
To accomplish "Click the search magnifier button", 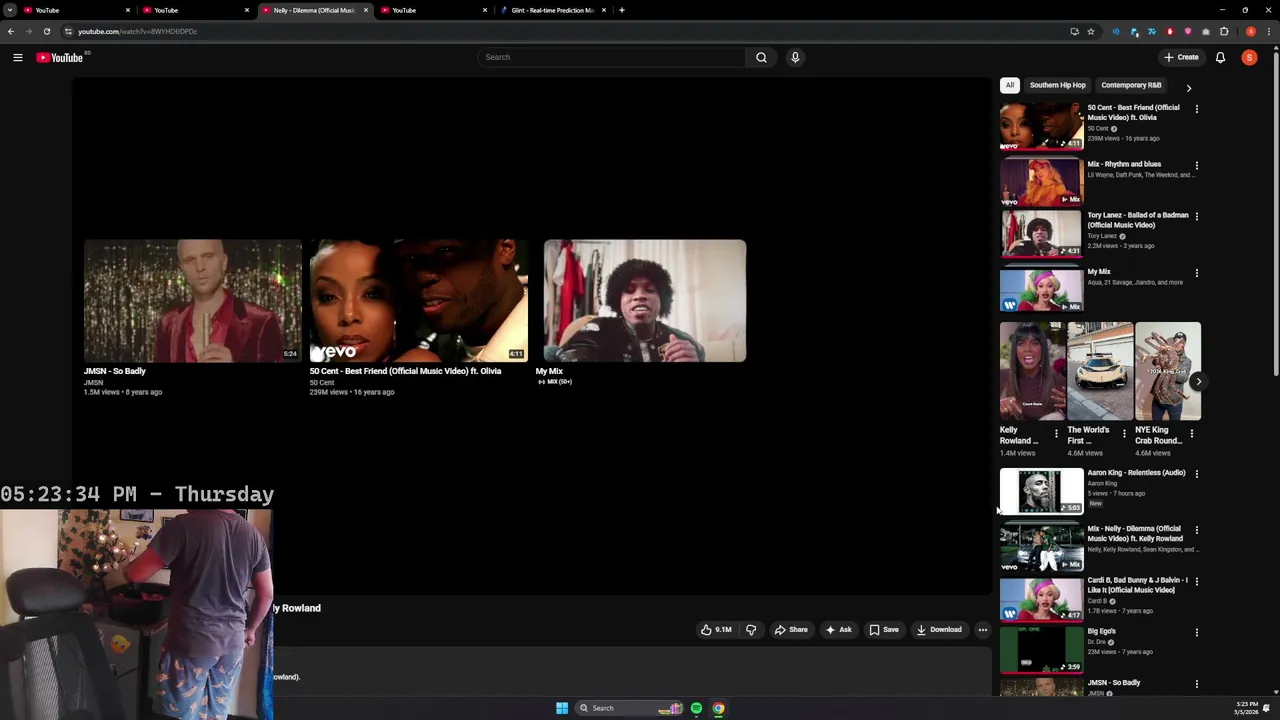I will point(761,57).
